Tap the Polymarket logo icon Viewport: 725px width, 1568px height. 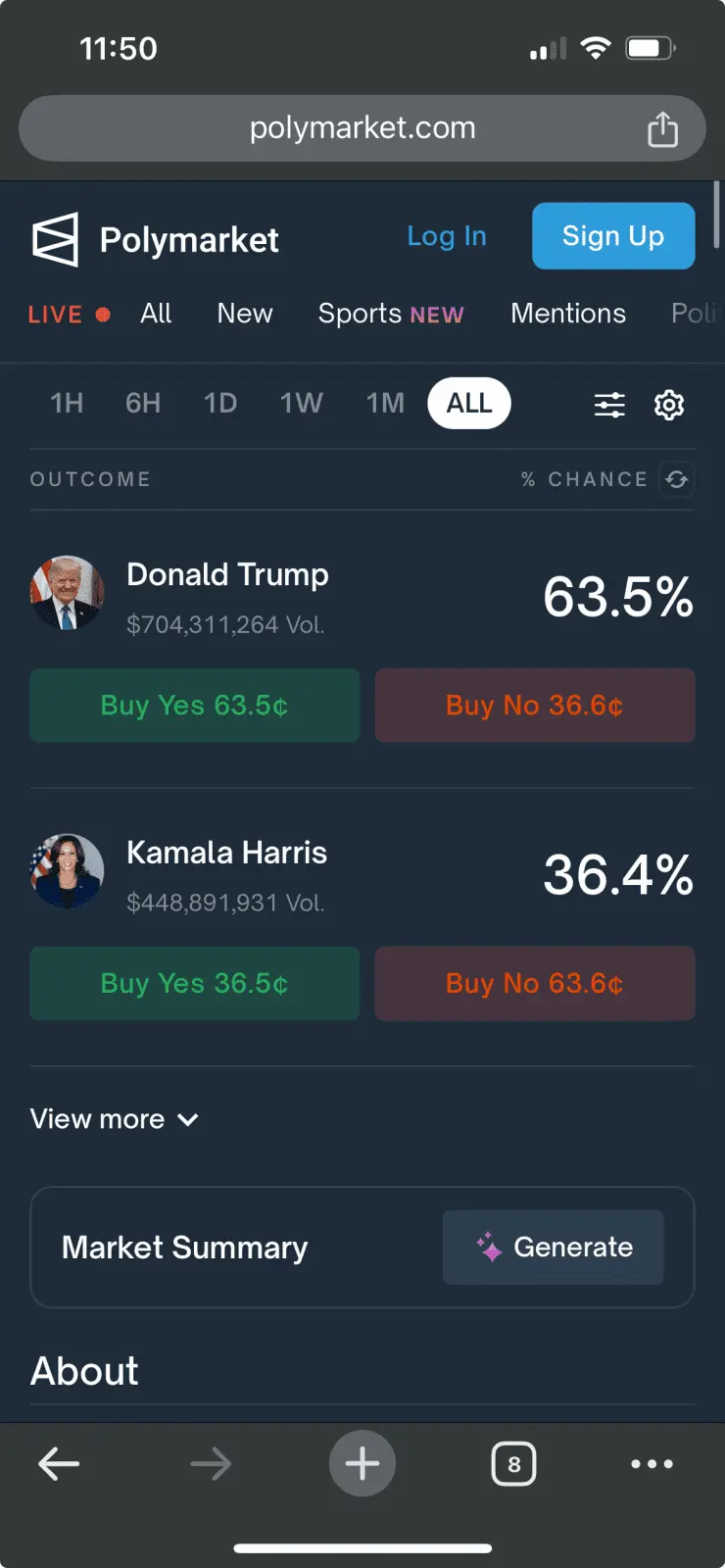[x=55, y=239]
